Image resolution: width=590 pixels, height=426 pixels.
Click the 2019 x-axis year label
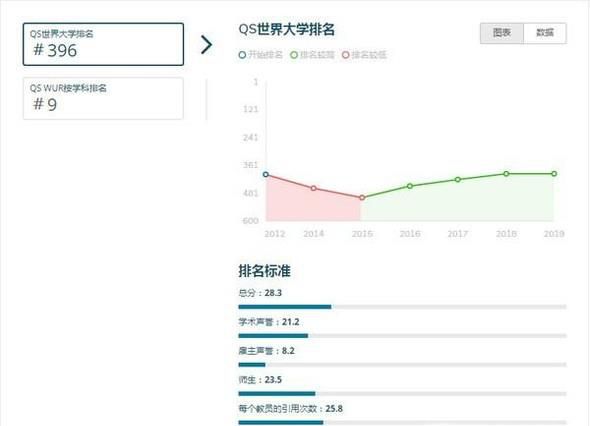point(554,234)
